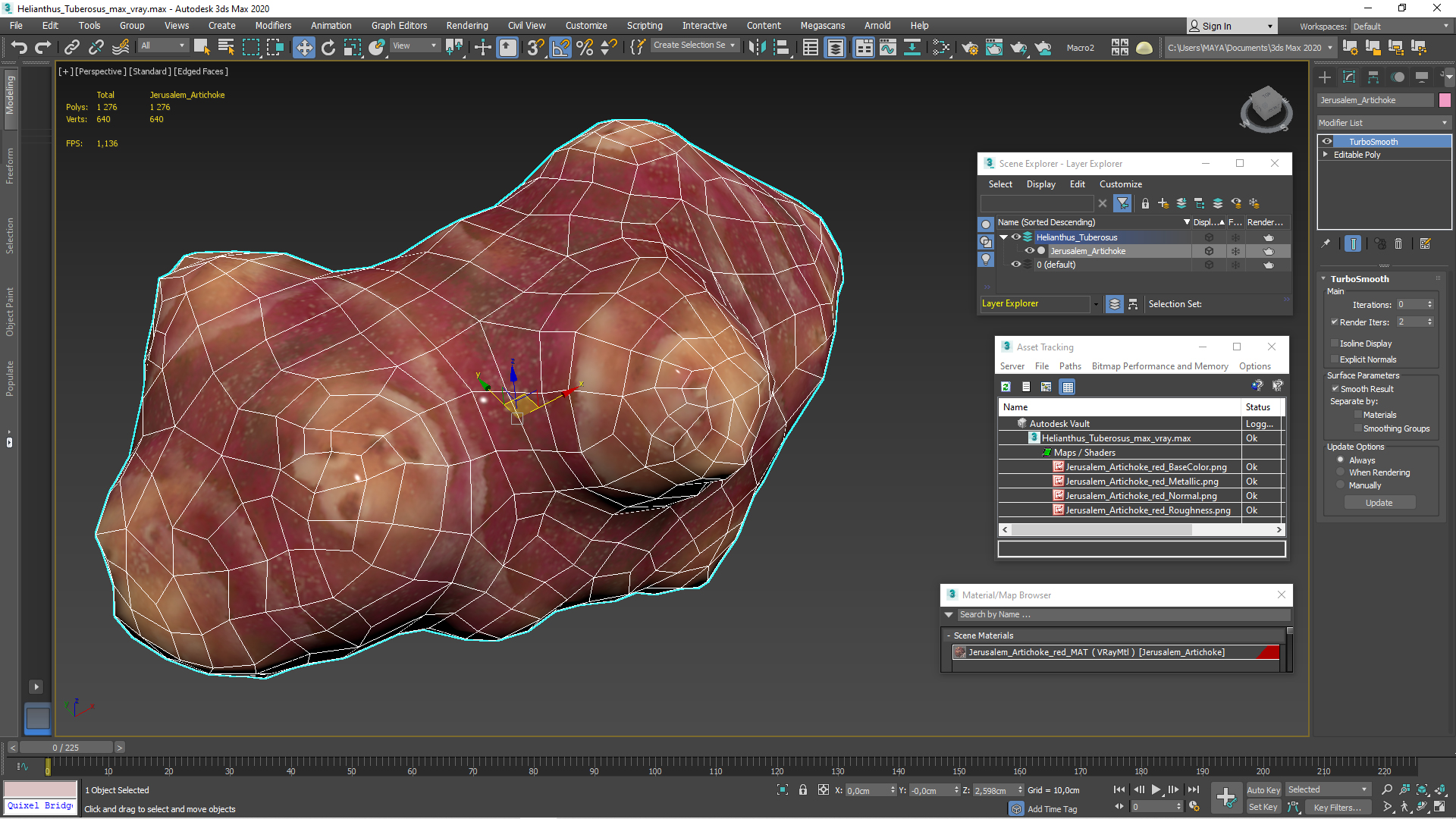1456x819 pixels.
Task: Activate the Select and Rotate tool
Action: pyautogui.click(x=328, y=47)
